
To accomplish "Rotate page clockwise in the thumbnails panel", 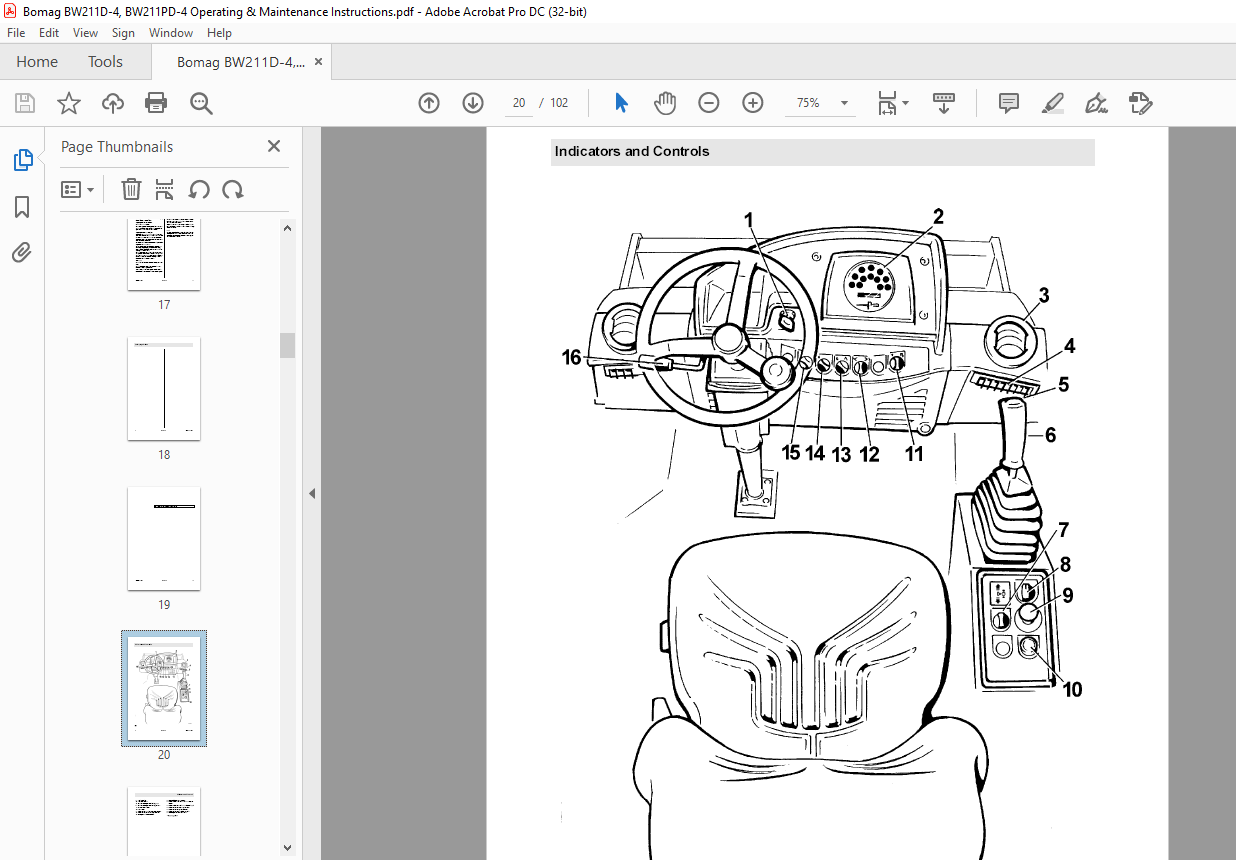I will coord(233,189).
